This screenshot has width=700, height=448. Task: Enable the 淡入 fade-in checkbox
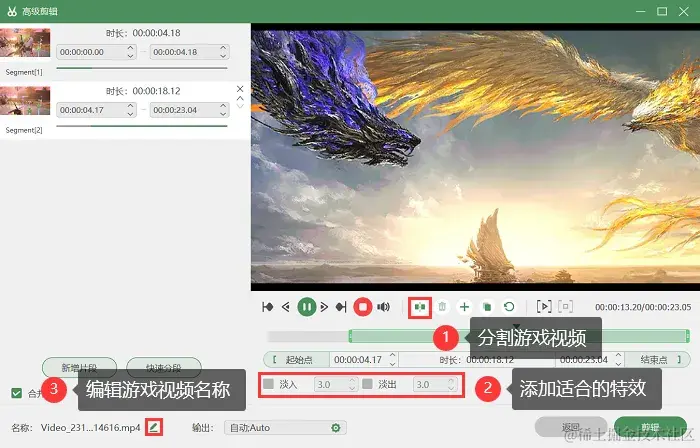point(268,384)
